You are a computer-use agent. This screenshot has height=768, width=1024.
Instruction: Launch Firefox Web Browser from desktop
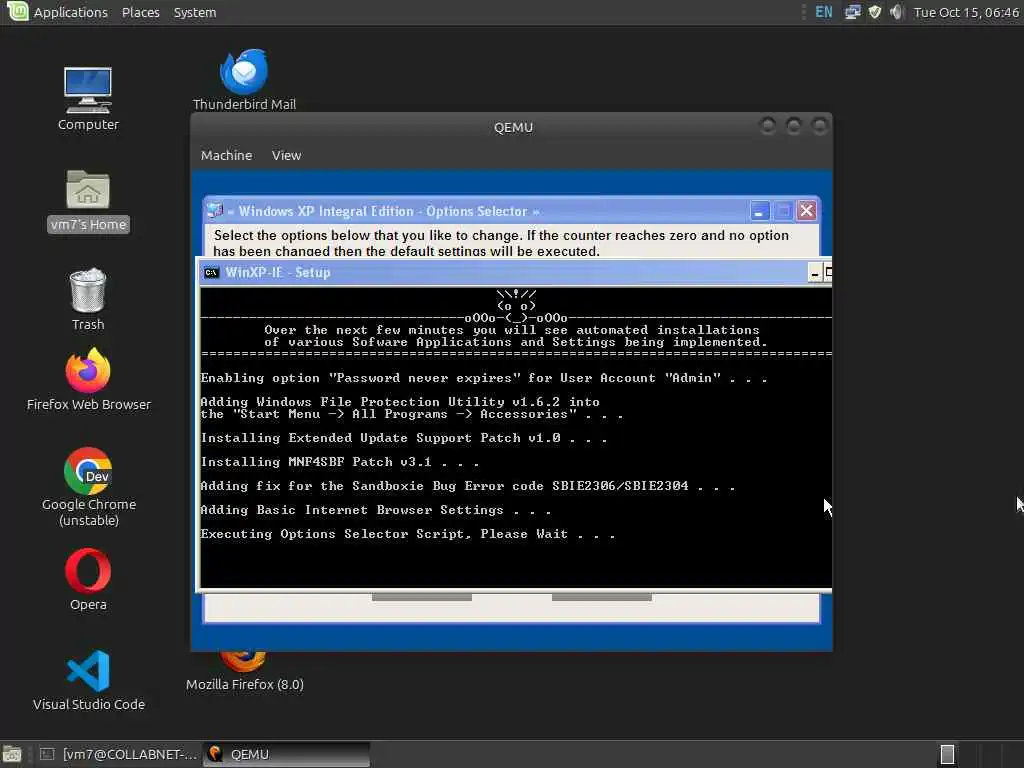(x=88, y=370)
